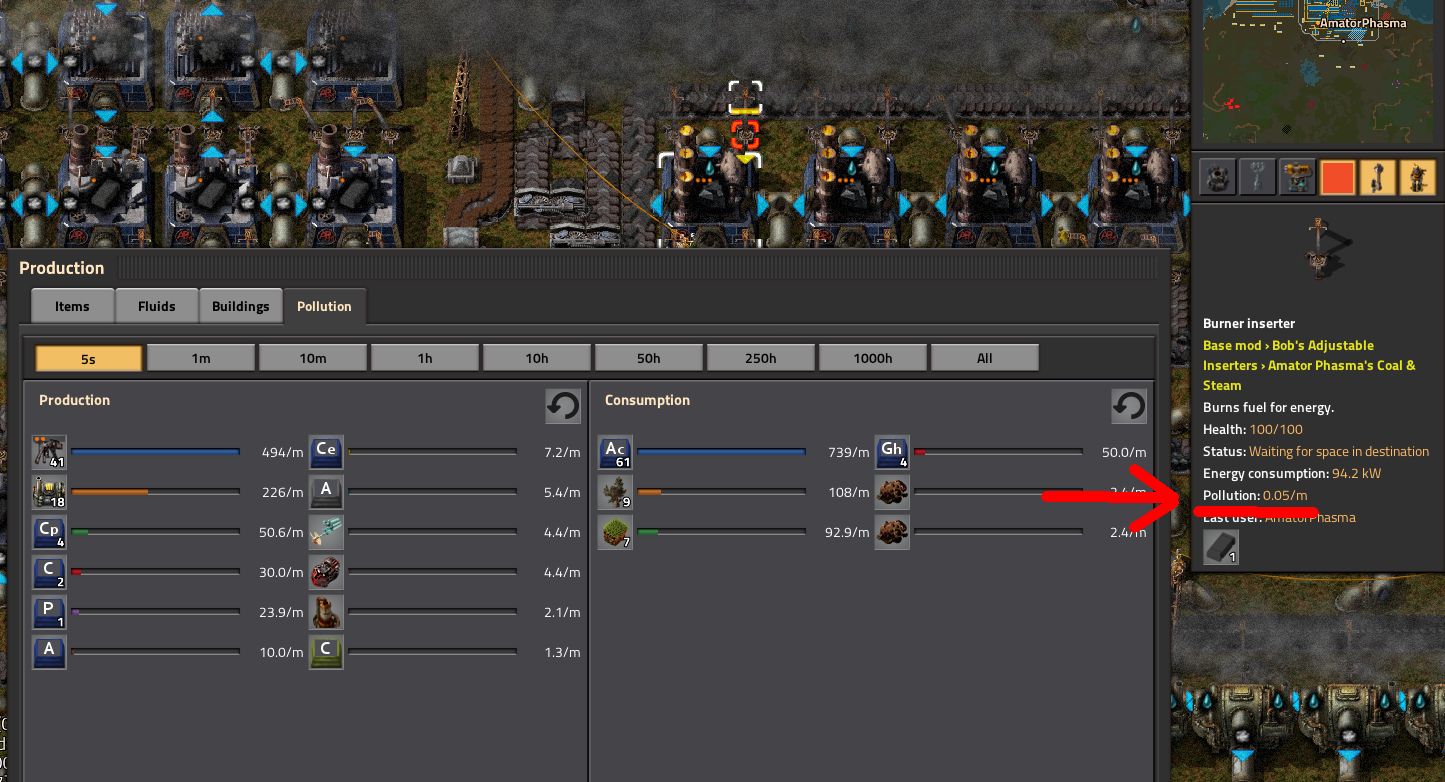Toggle the solid red-orange shortcut button
The image size is (1445, 782).
[1337, 177]
